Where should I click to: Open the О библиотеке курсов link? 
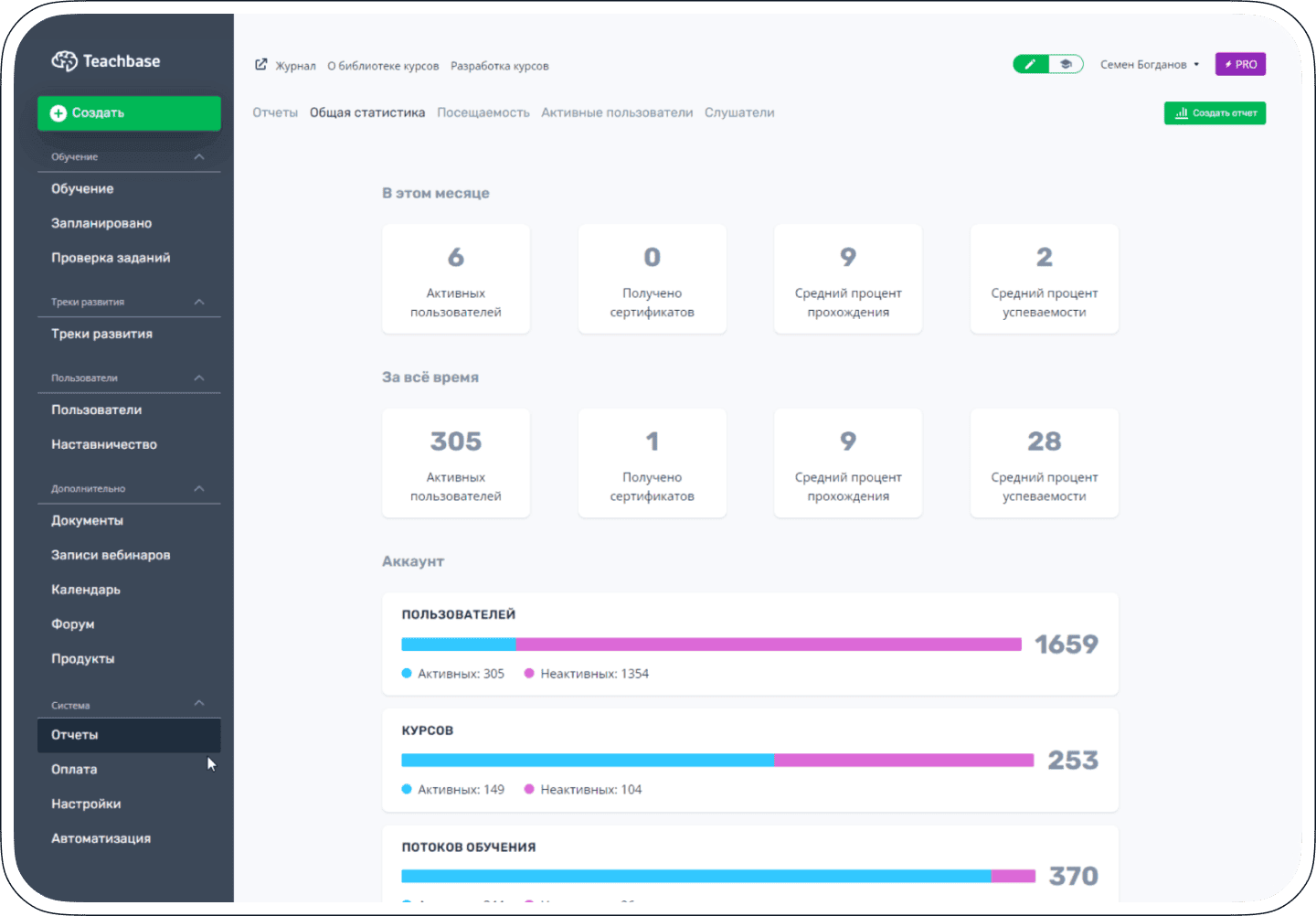point(383,66)
